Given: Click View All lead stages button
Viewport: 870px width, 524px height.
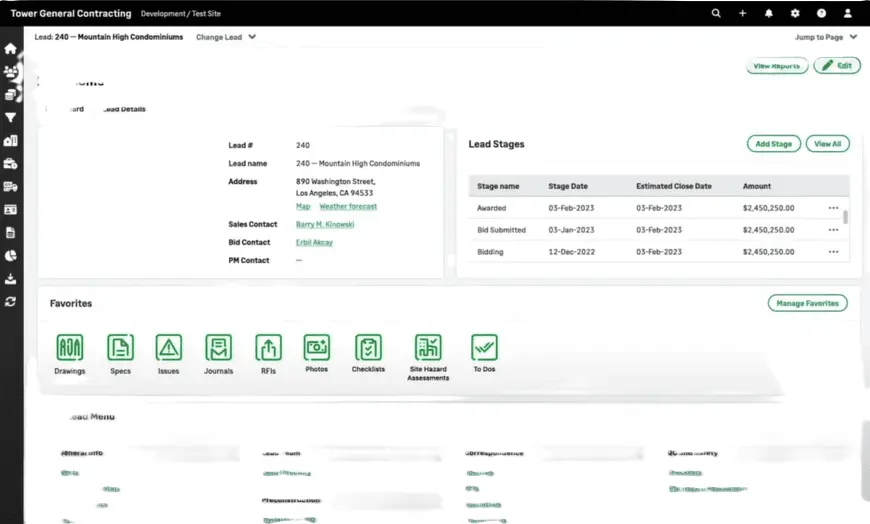Looking at the screenshot, I should point(827,144).
